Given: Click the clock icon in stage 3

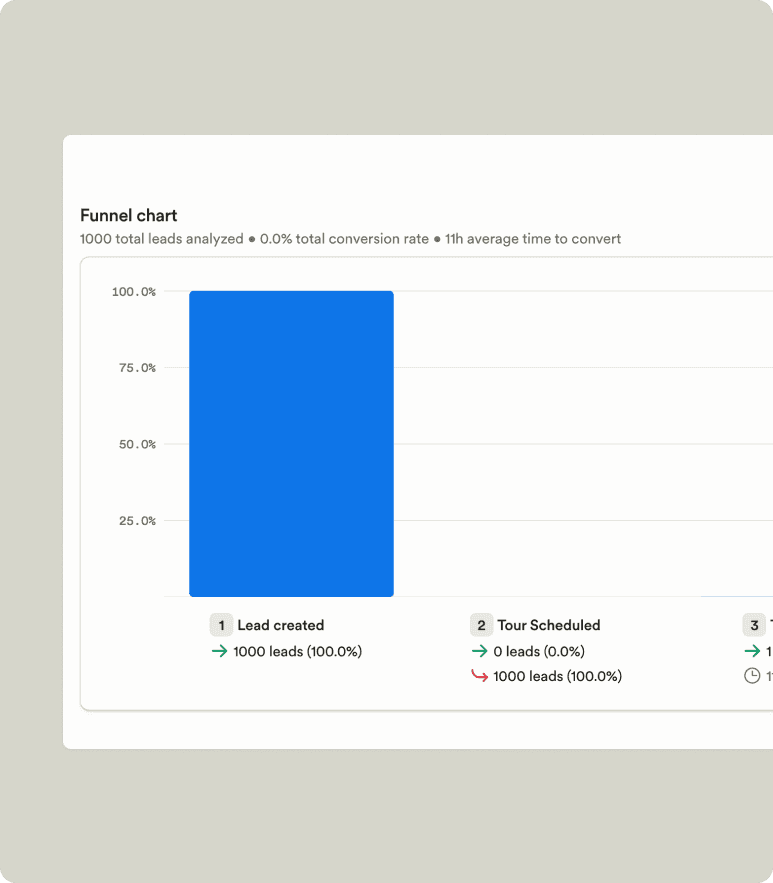Looking at the screenshot, I should 751,675.
